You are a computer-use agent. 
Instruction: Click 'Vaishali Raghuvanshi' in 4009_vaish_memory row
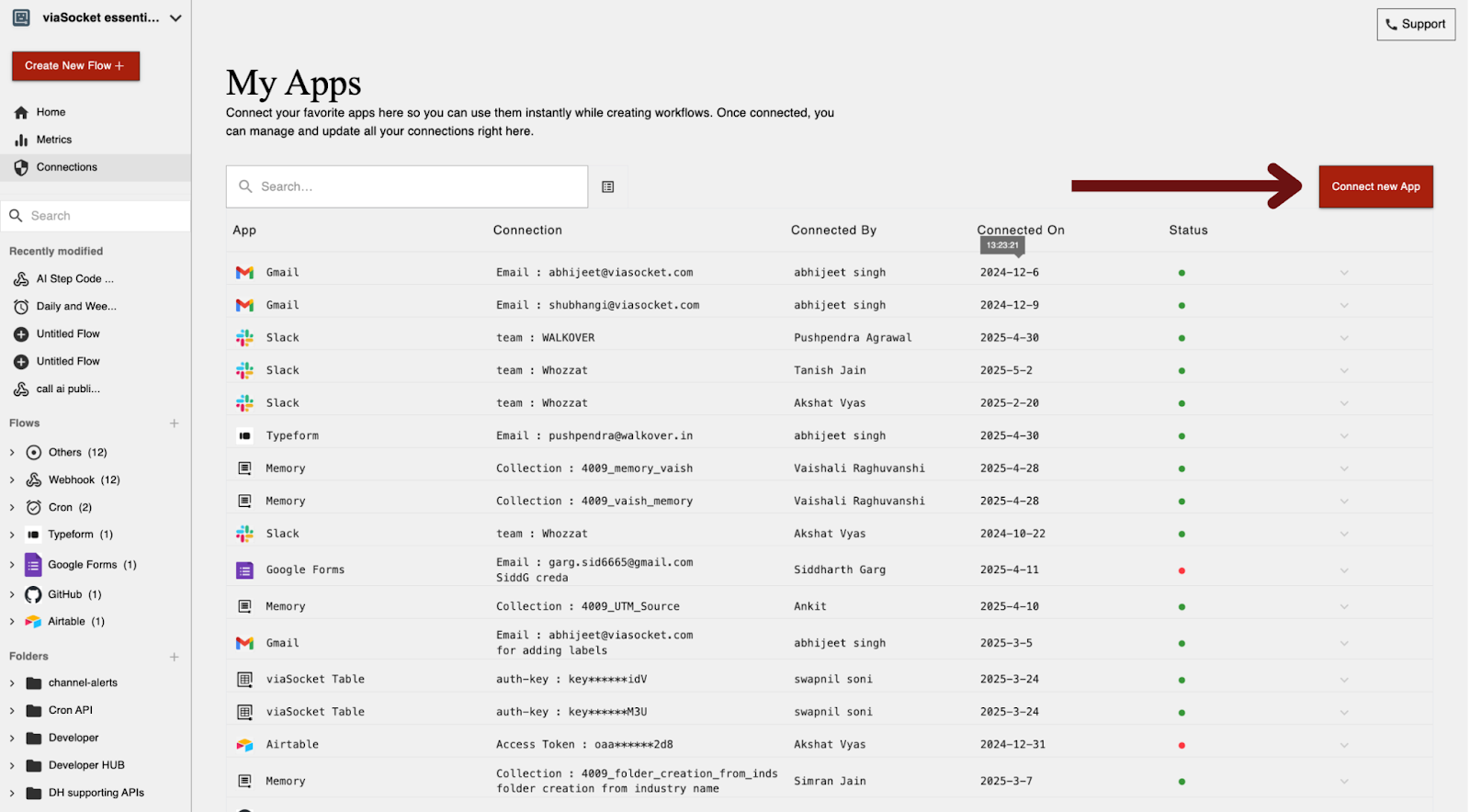click(859, 502)
